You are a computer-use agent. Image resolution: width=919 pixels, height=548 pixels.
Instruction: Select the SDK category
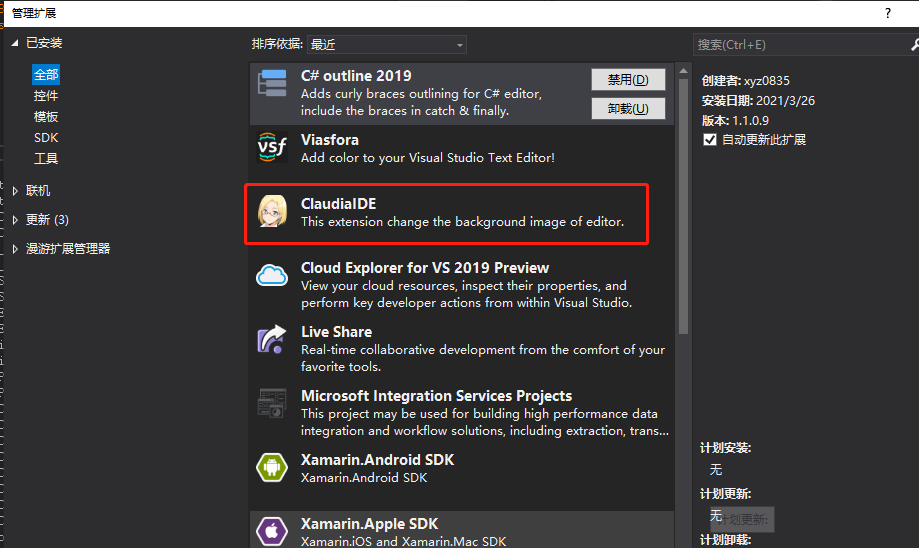pyautogui.click(x=46, y=138)
